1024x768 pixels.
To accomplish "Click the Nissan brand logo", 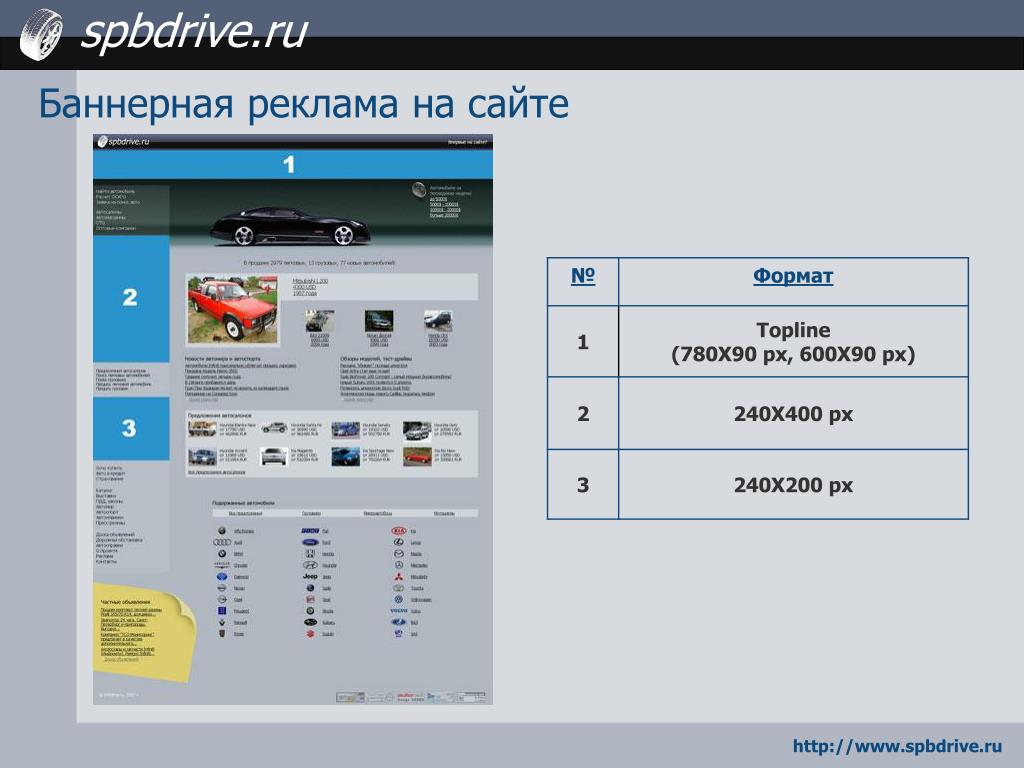I will pos(222,588).
